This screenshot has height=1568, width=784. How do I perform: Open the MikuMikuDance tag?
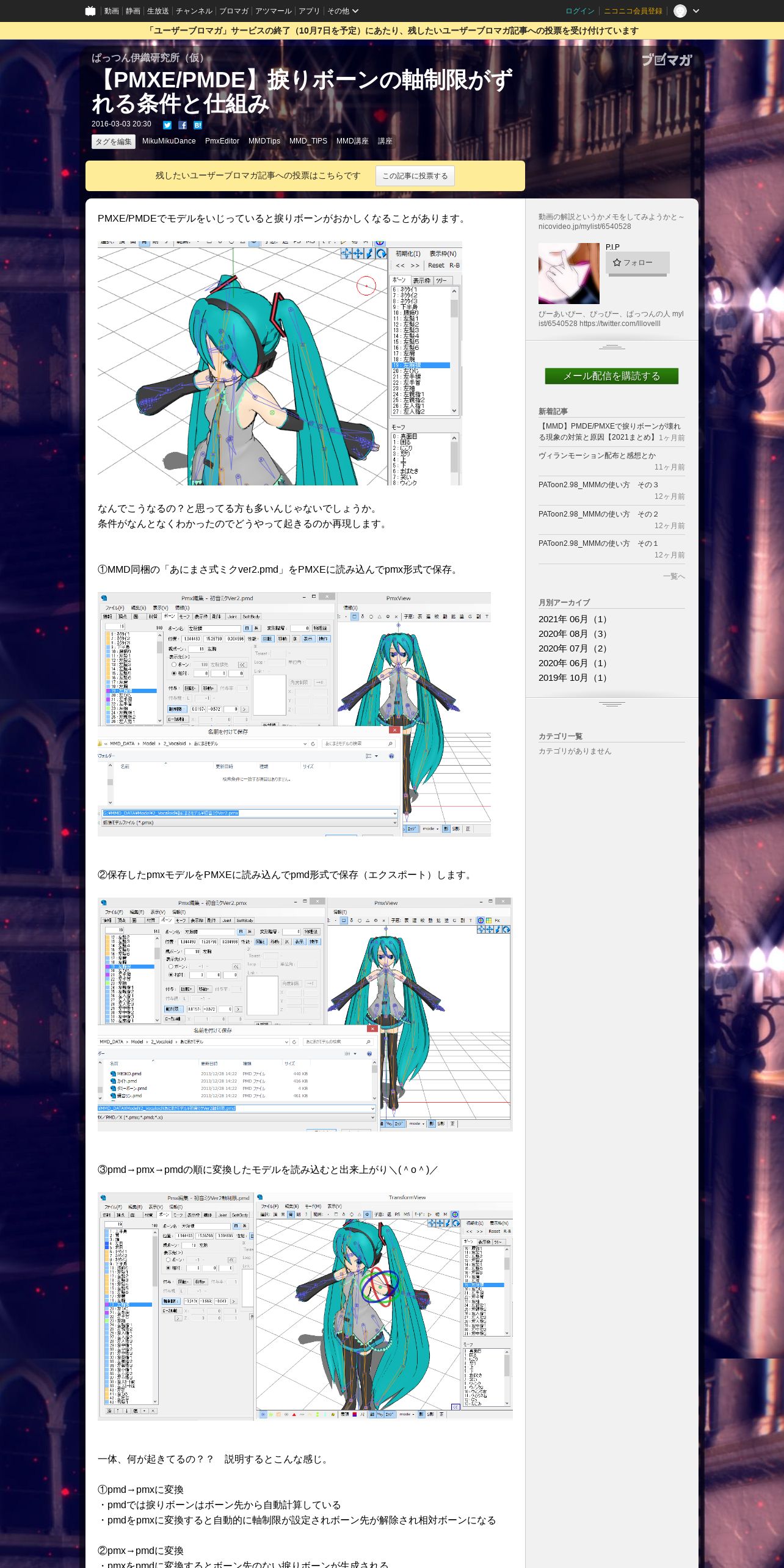(x=169, y=141)
